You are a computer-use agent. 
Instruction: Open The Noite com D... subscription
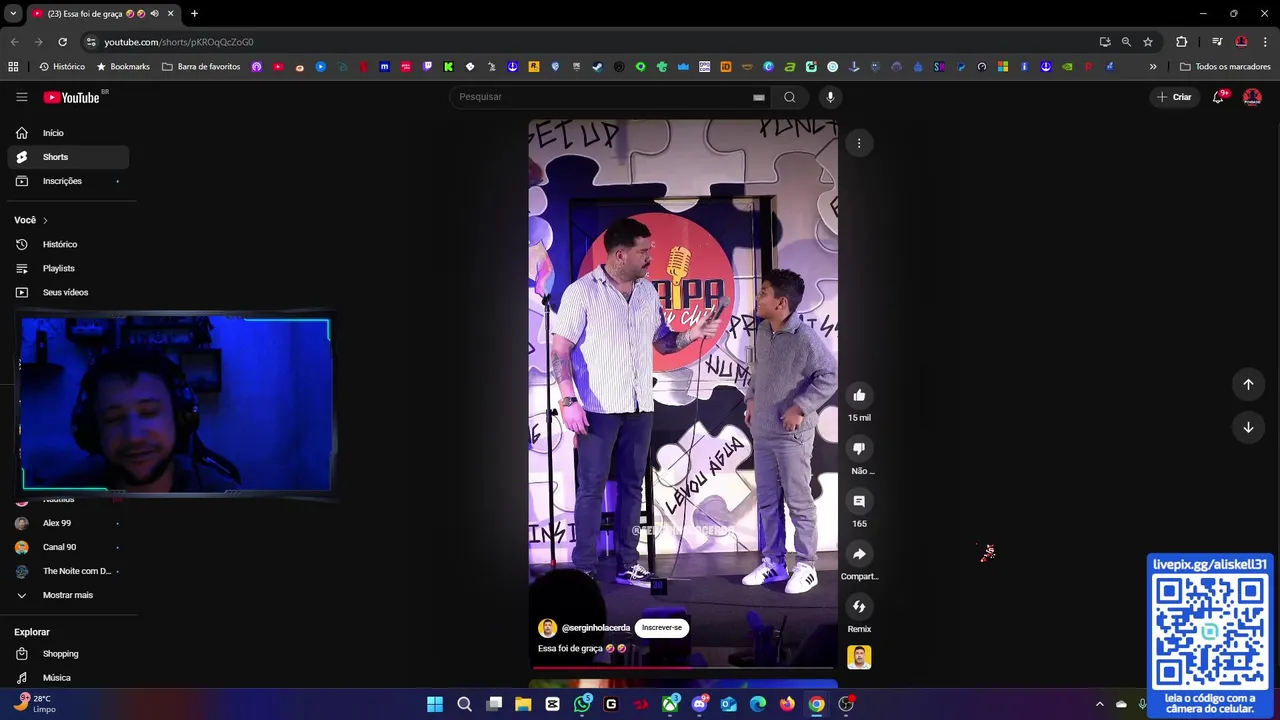(68, 571)
